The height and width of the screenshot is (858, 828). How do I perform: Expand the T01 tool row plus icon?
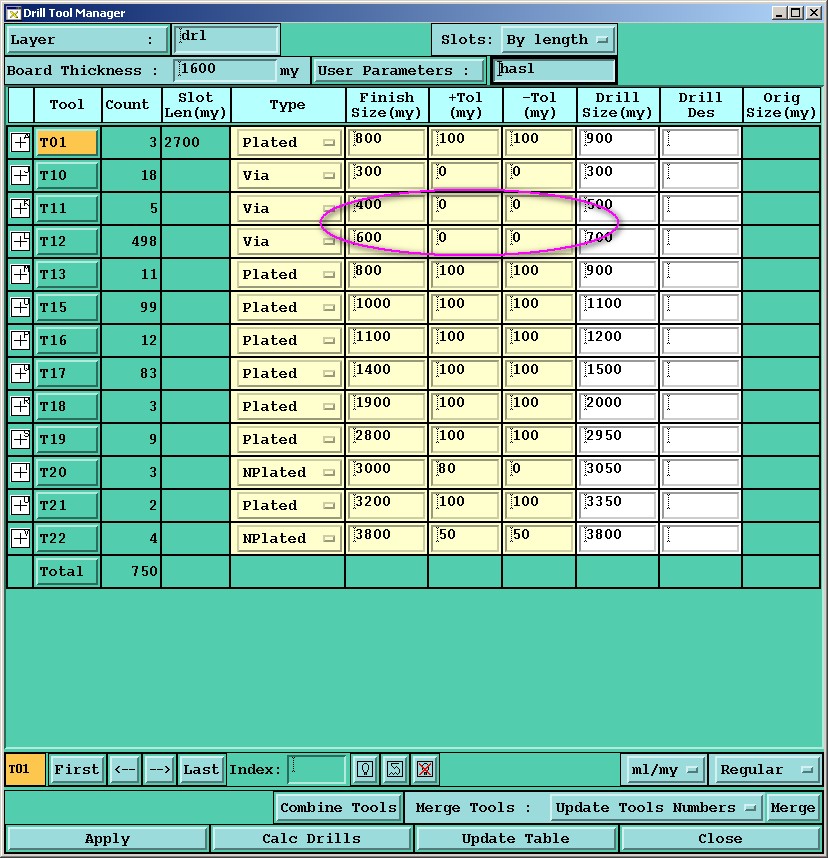20,142
